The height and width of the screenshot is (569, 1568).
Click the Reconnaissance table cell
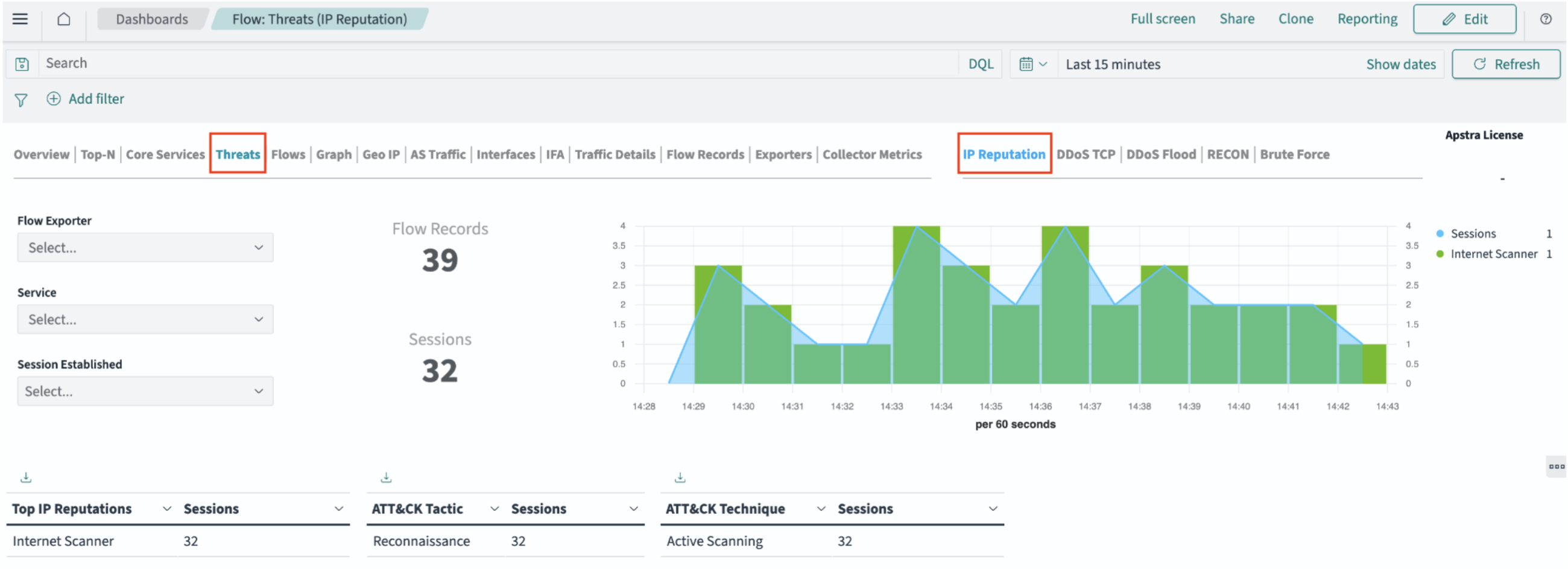pos(421,541)
